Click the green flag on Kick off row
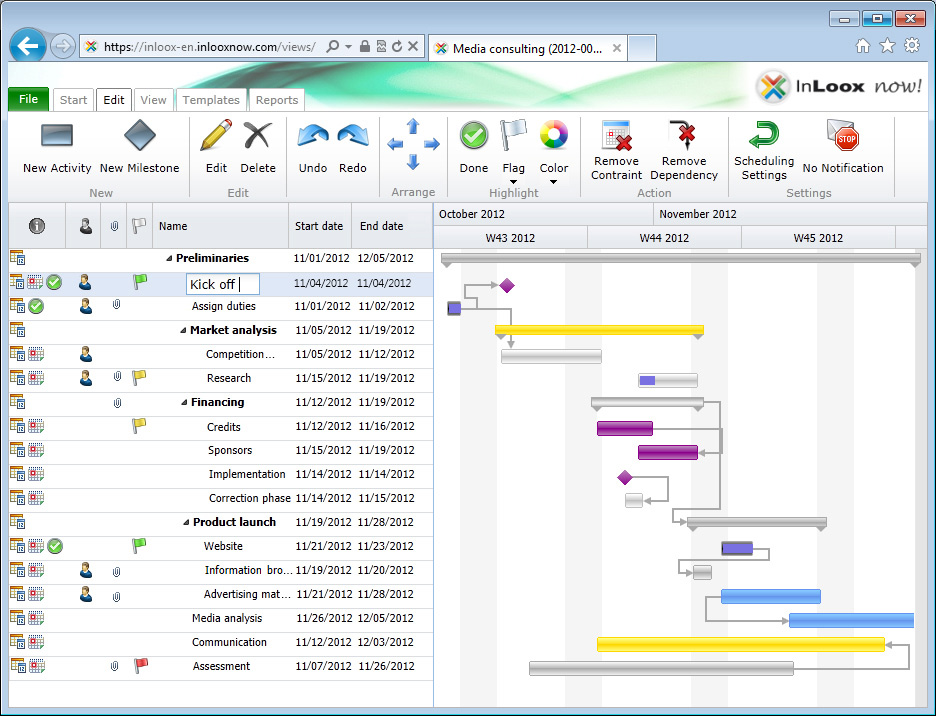This screenshot has height=716, width=936. pyautogui.click(x=140, y=281)
